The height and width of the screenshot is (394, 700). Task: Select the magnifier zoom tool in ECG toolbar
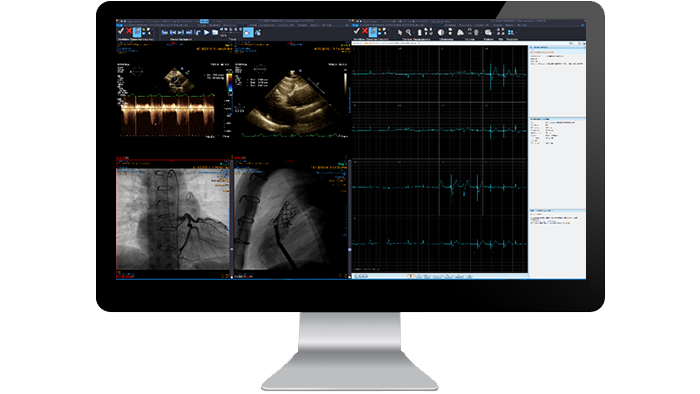408,32
